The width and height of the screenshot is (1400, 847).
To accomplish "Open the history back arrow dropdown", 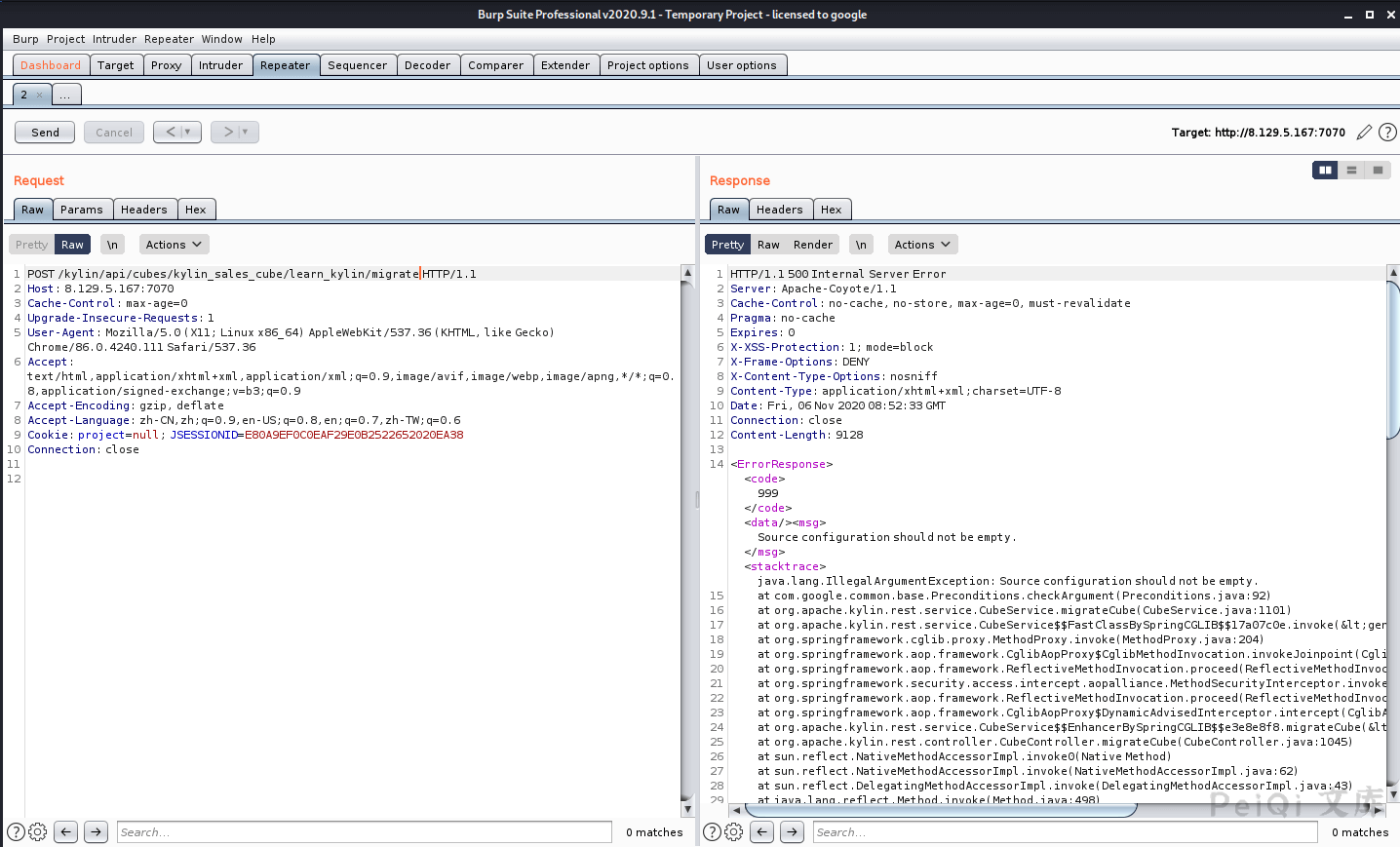I will coord(187,133).
